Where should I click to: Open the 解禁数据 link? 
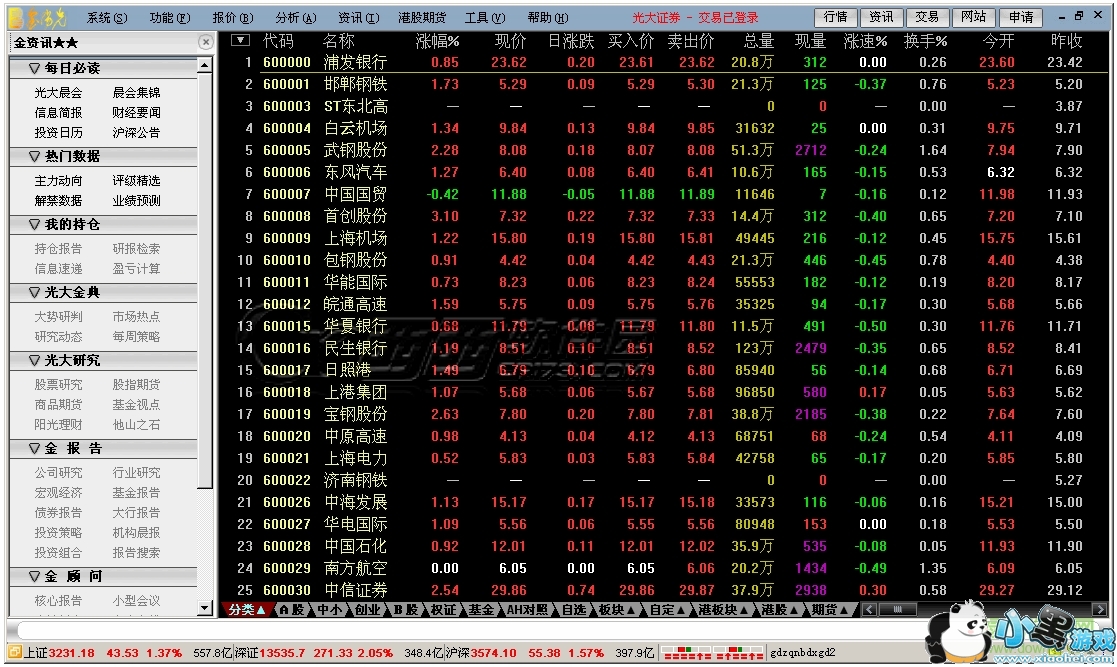pyautogui.click(x=58, y=201)
